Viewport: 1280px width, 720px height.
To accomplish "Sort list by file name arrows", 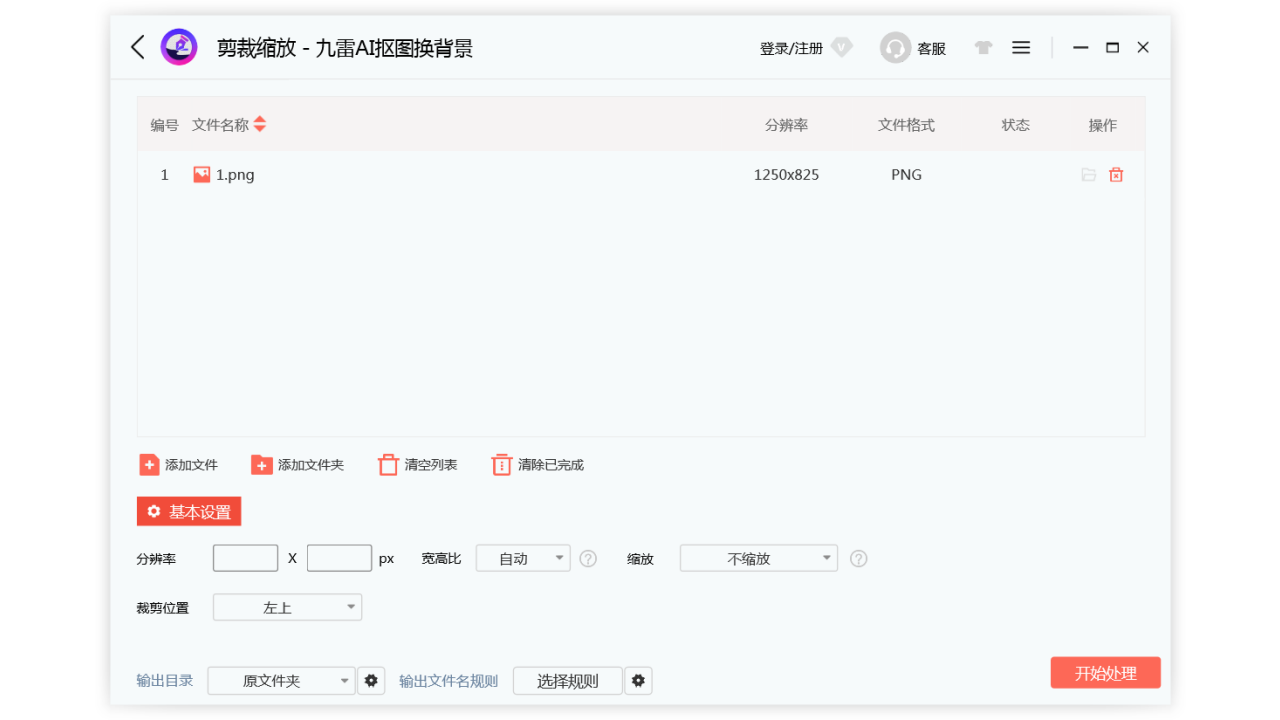I will (x=260, y=125).
